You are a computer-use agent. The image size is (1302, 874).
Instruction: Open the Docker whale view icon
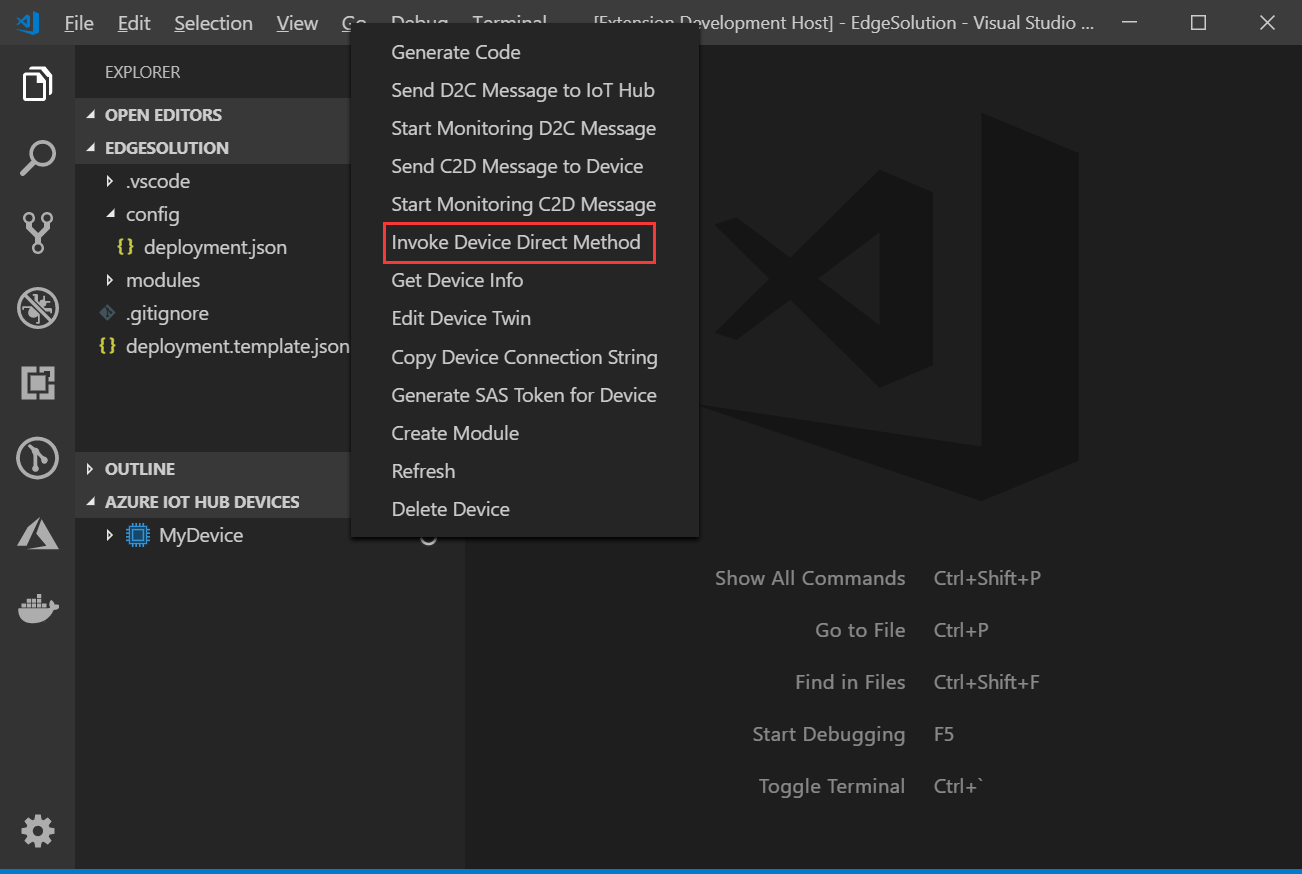[x=37, y=607]
